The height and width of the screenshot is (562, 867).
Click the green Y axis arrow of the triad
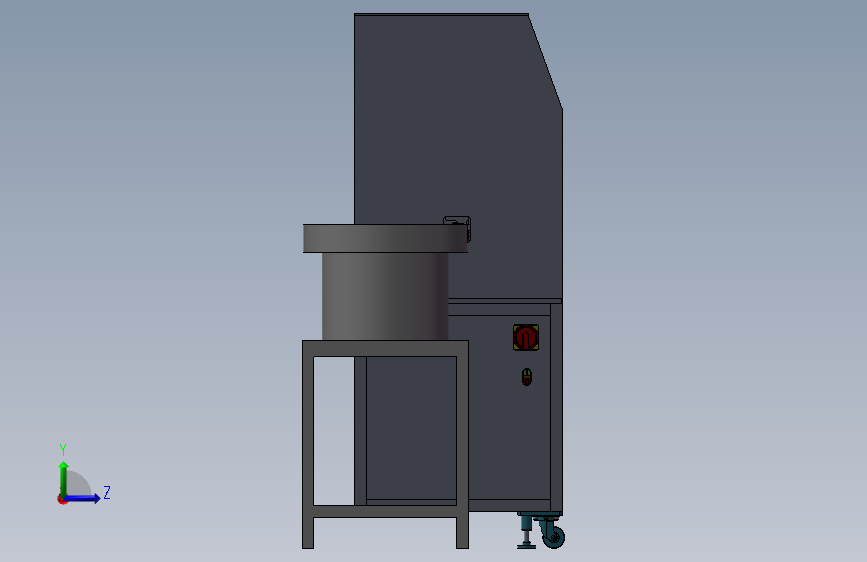[64, 479]
